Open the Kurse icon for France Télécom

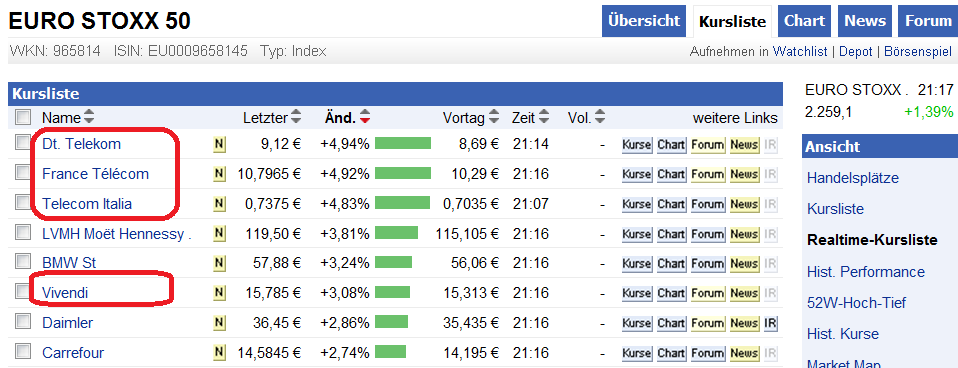coord(637,174)
